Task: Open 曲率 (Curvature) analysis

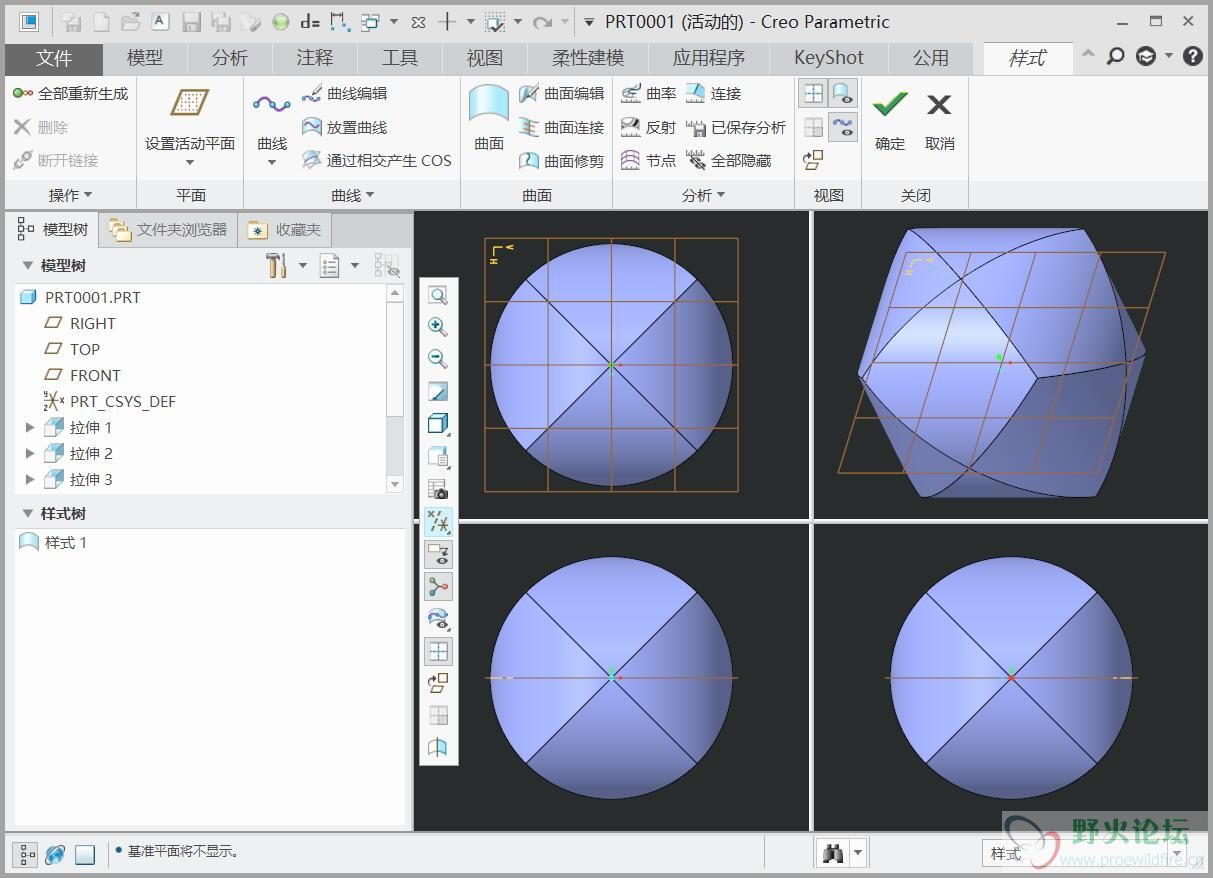Action: (648, 93)
